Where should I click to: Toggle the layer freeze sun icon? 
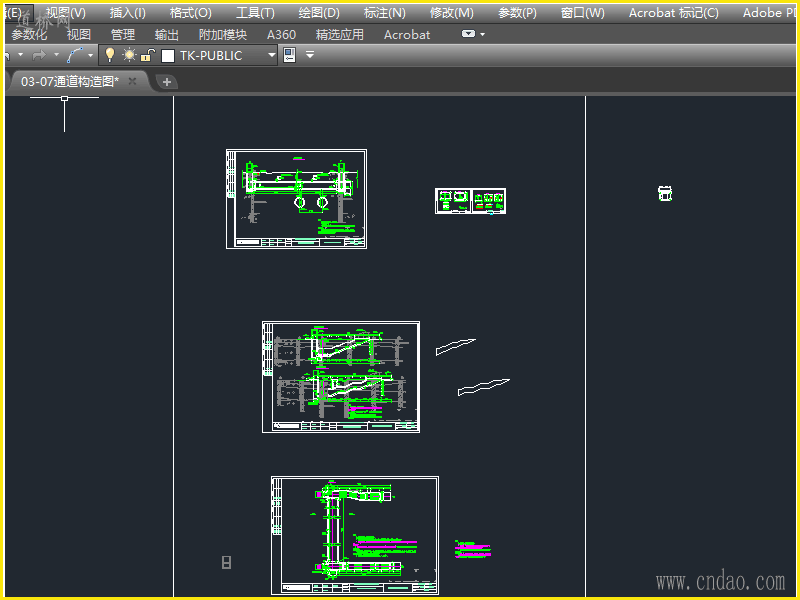(129, 55)
